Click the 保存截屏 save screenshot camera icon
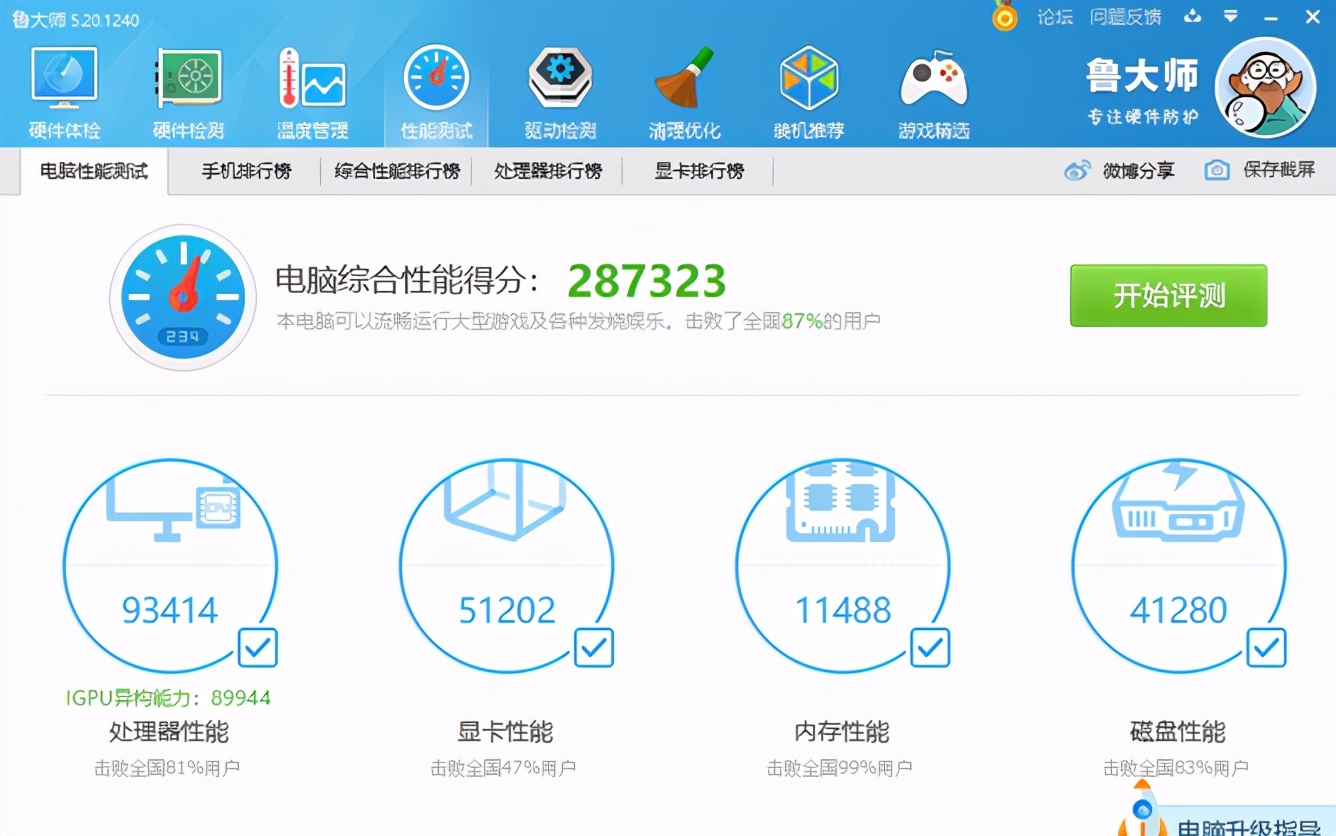 click(x=1216, y=171)
